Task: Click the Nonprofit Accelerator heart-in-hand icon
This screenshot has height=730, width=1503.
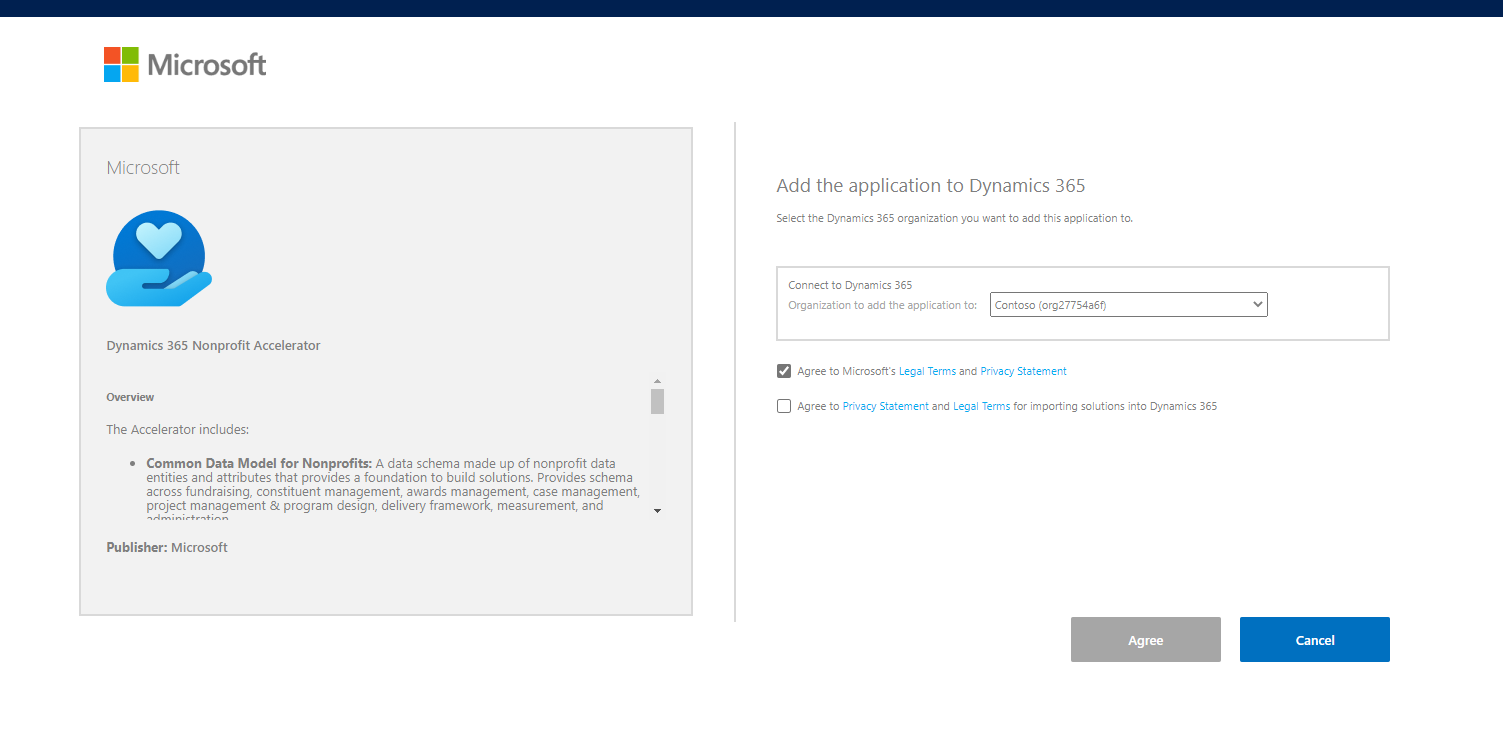Action: [159, 258]
